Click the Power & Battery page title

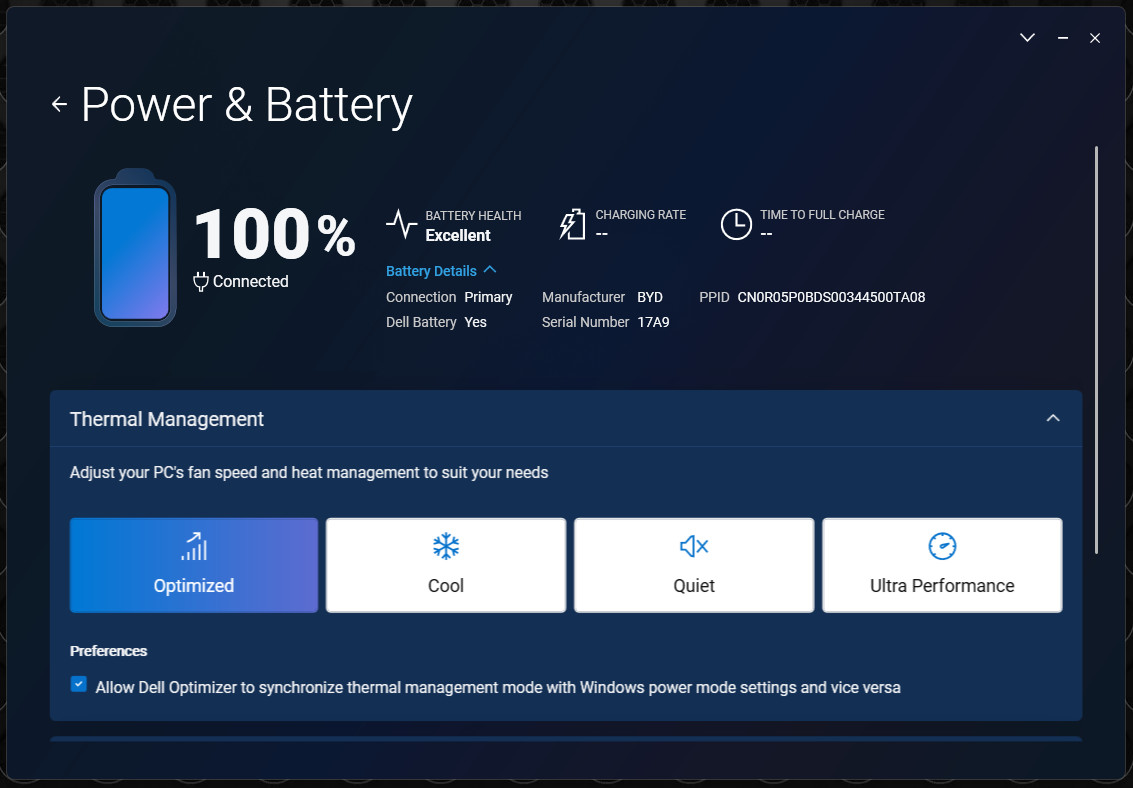(x=247, y=105)
